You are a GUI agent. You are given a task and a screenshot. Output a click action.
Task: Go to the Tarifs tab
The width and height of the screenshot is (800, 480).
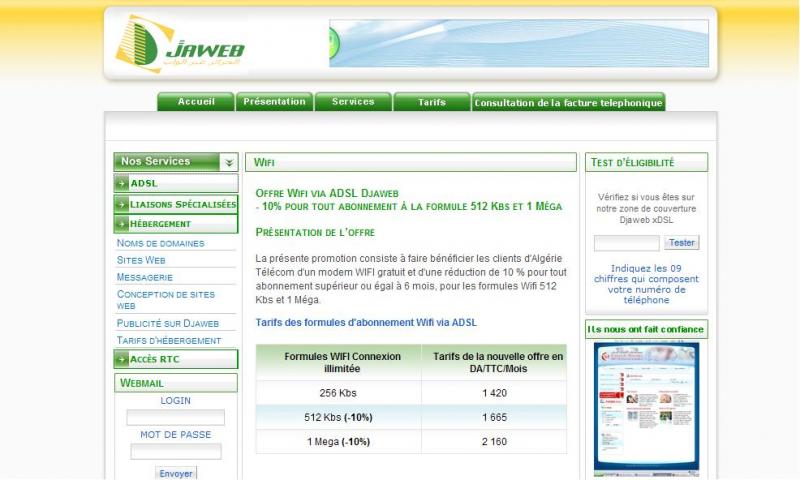[x=432, y=102]
